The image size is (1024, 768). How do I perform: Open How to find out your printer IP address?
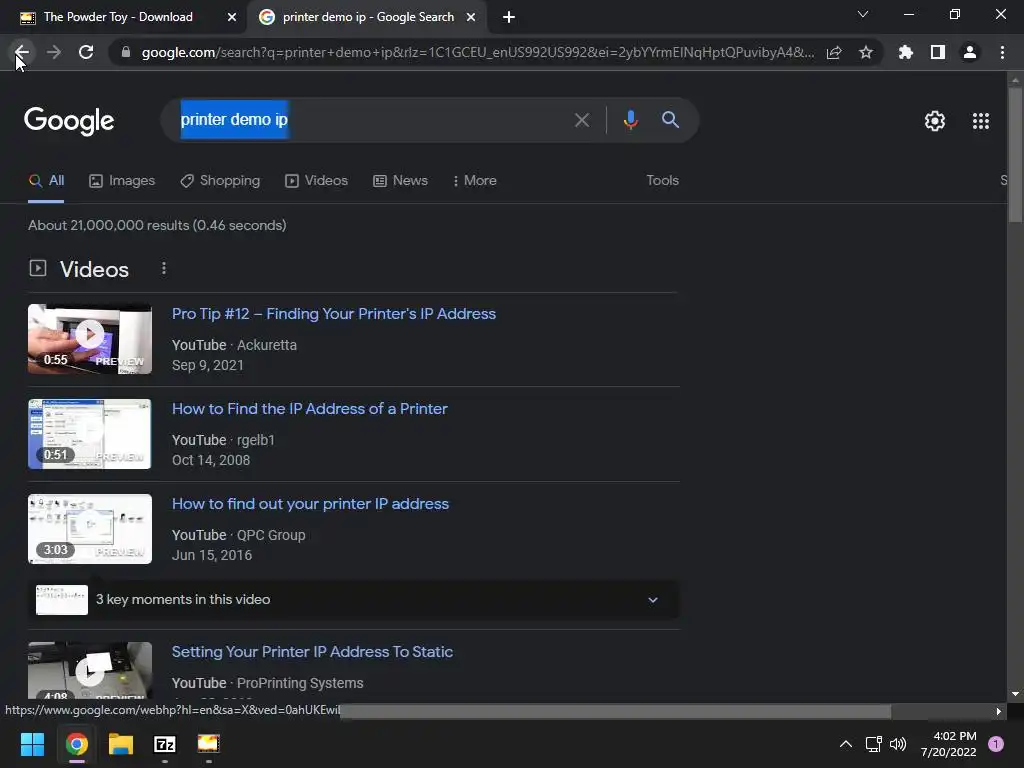click(310, 504)
